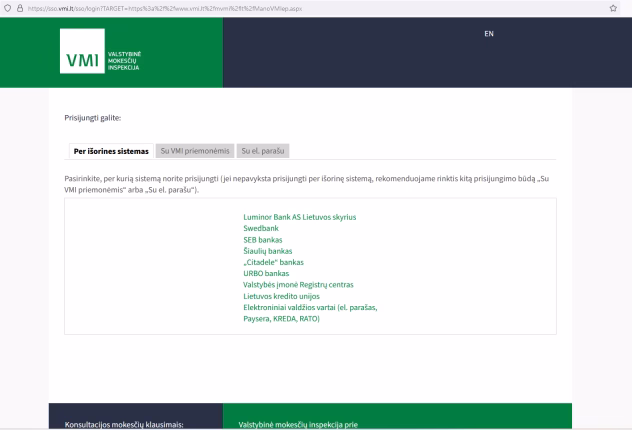Bookmark this page with the star icon
The width and height of the screenshot is (632, 430).
(613, 8)
